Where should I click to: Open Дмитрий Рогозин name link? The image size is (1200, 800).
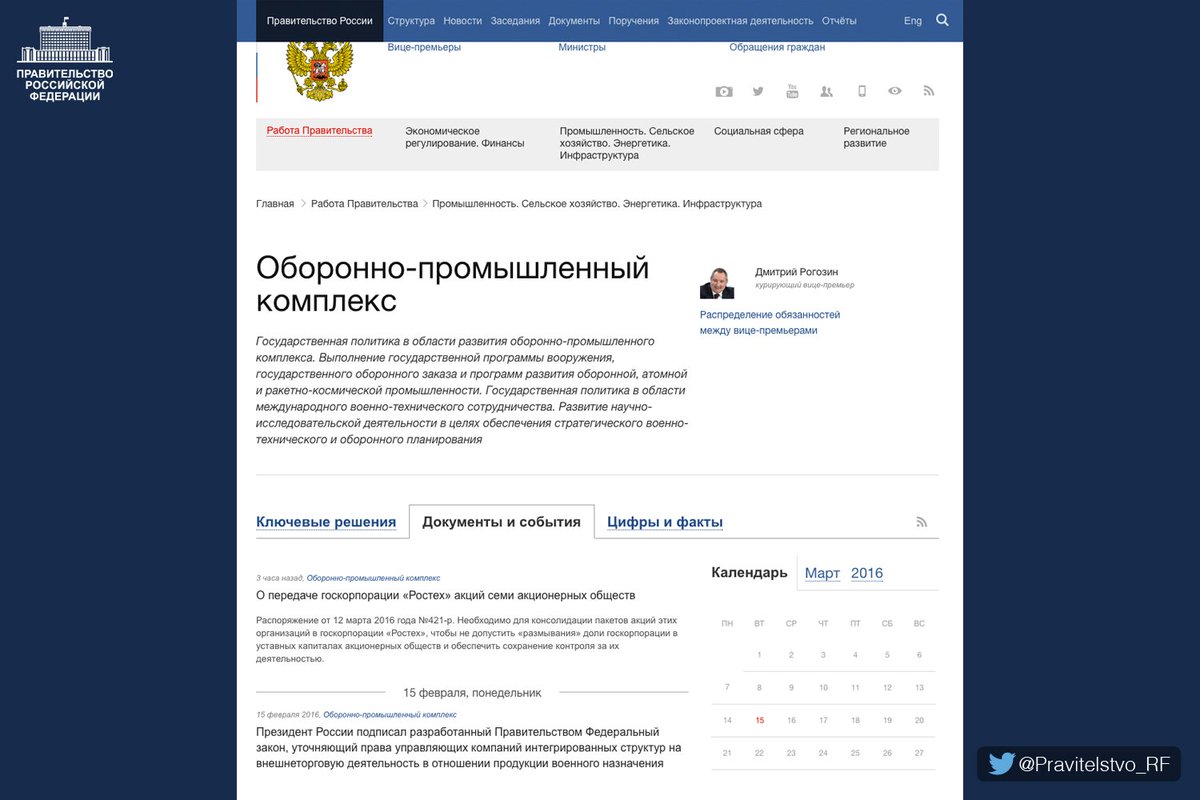point(797,272)
